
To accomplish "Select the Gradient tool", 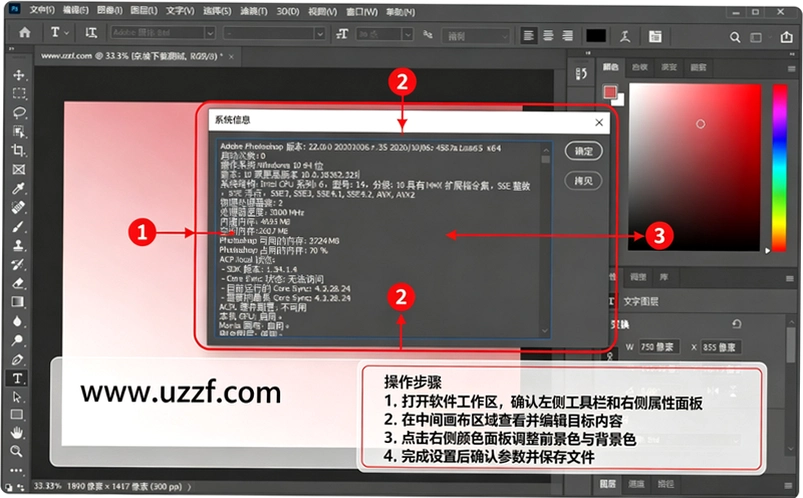I will coord(18,302).
